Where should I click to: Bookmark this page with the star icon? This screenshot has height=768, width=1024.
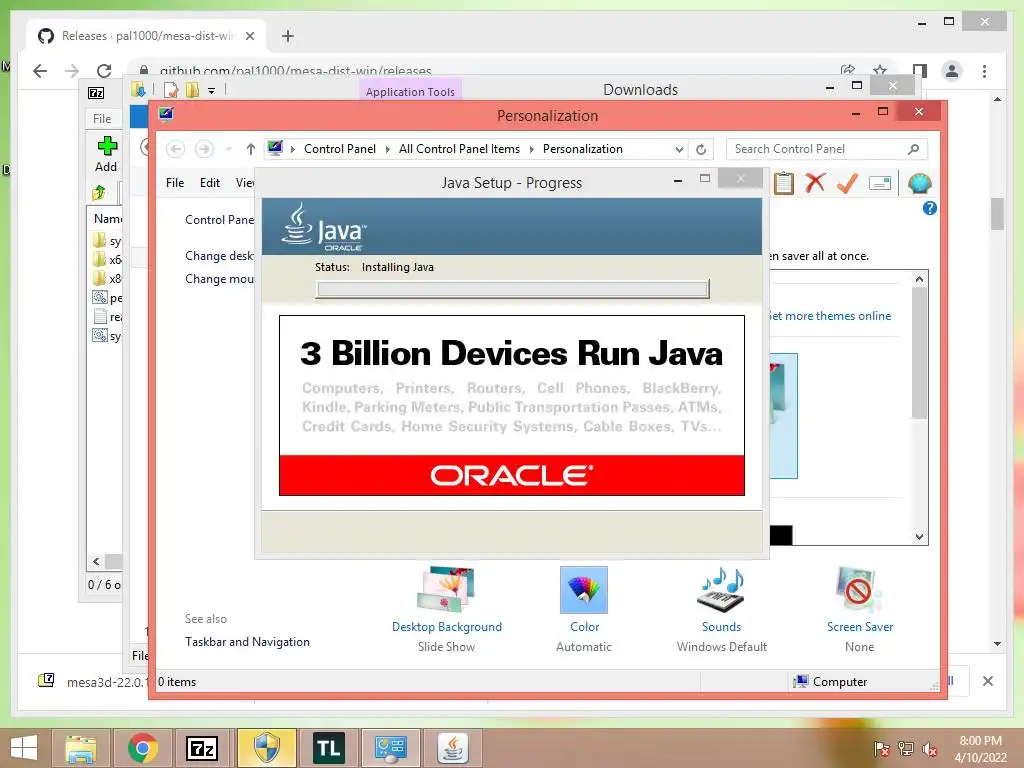880,70
